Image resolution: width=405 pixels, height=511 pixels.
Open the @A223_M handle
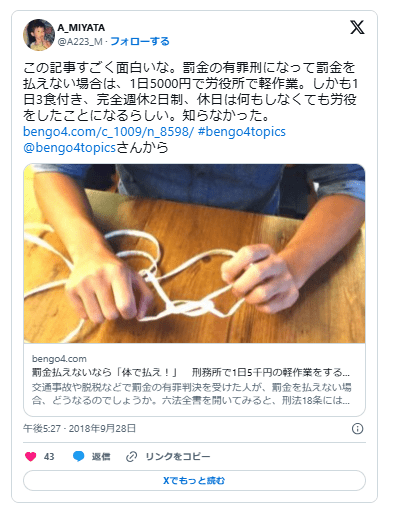coord(80,42)
